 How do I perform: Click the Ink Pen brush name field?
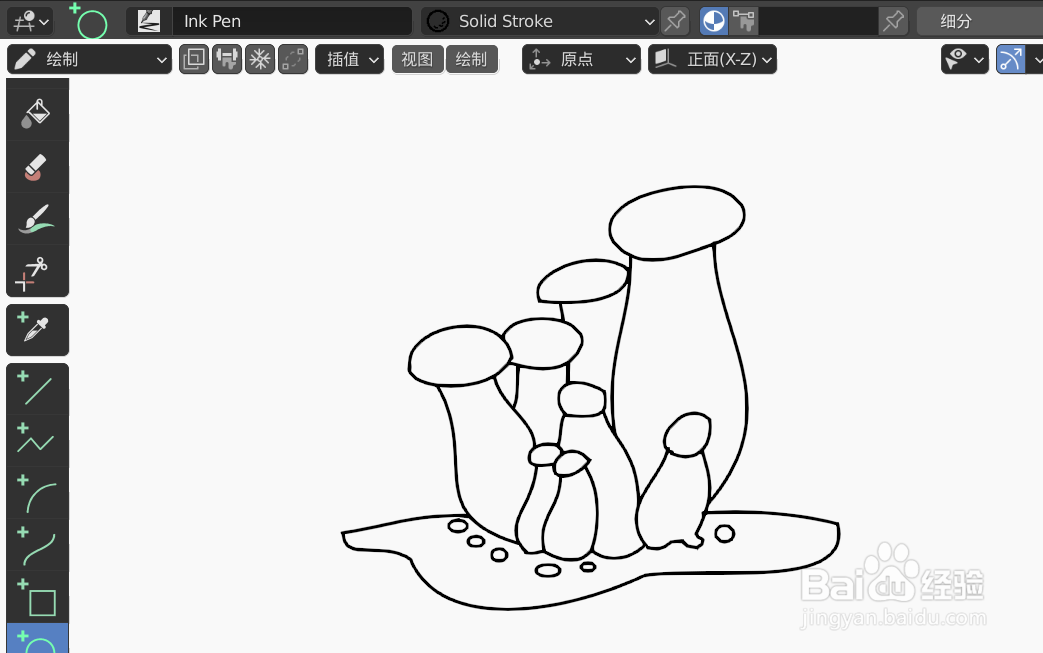tap(292, 20)
